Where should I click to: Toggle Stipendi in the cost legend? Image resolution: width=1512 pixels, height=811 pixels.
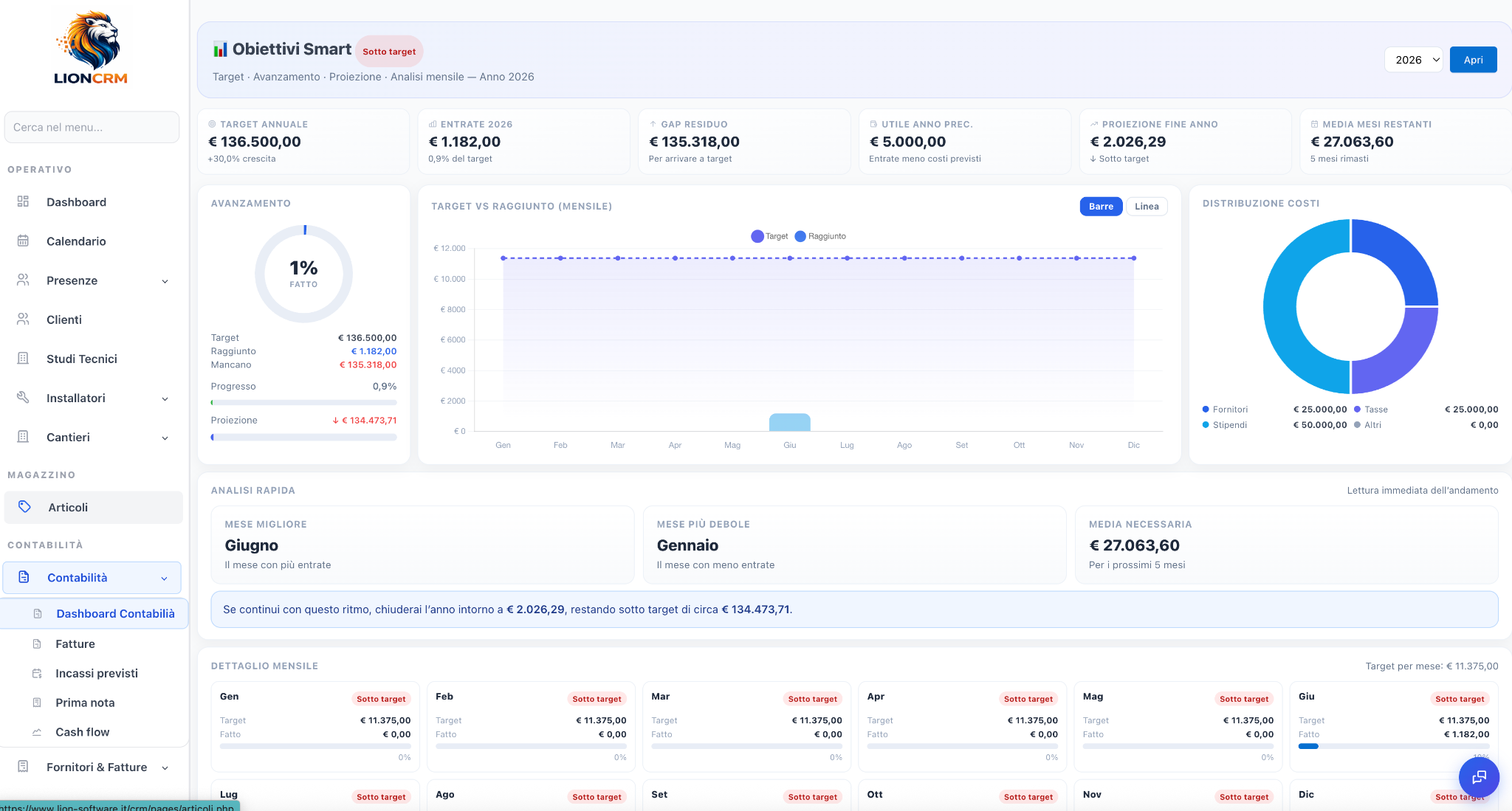click(1225, 424)
